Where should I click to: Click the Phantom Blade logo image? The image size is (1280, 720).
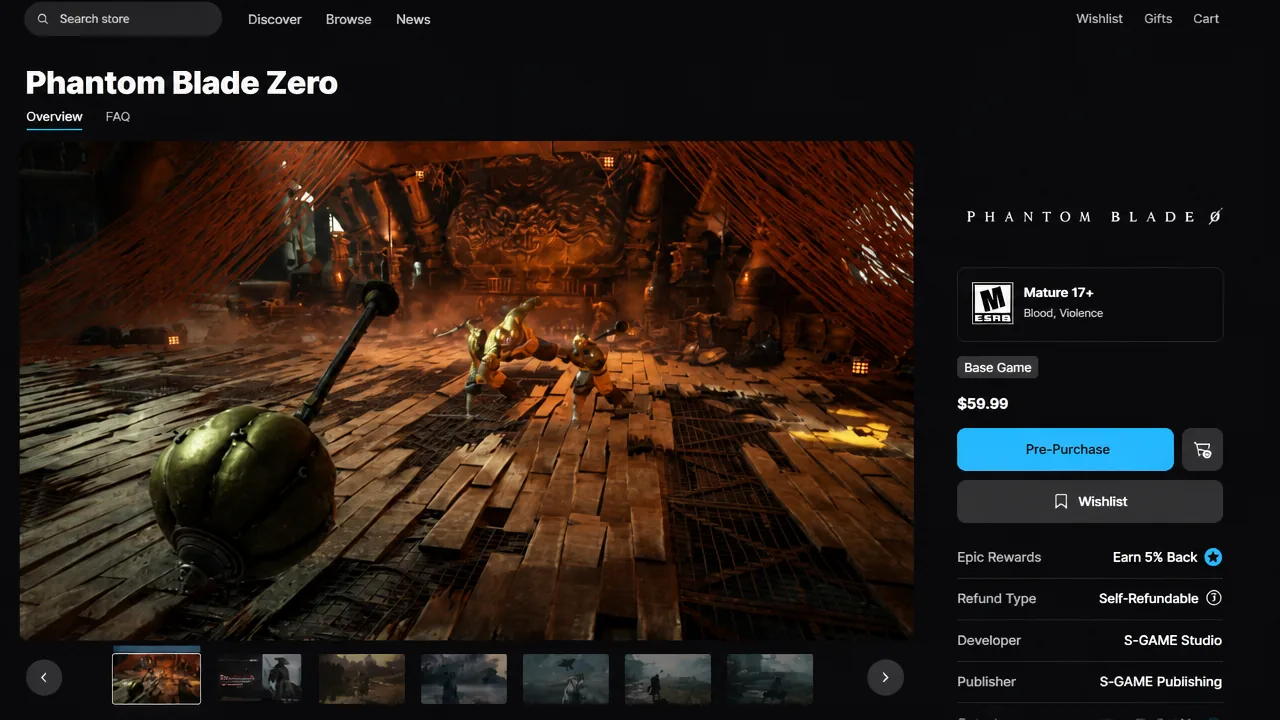click(1094, 216)
